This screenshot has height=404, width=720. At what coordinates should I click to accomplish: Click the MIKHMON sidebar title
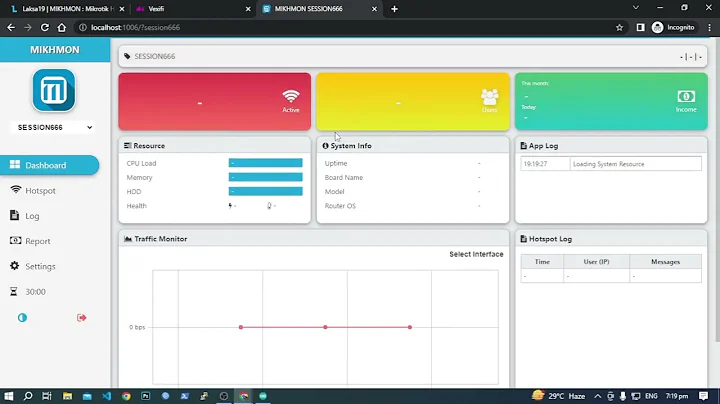[55, 50]
